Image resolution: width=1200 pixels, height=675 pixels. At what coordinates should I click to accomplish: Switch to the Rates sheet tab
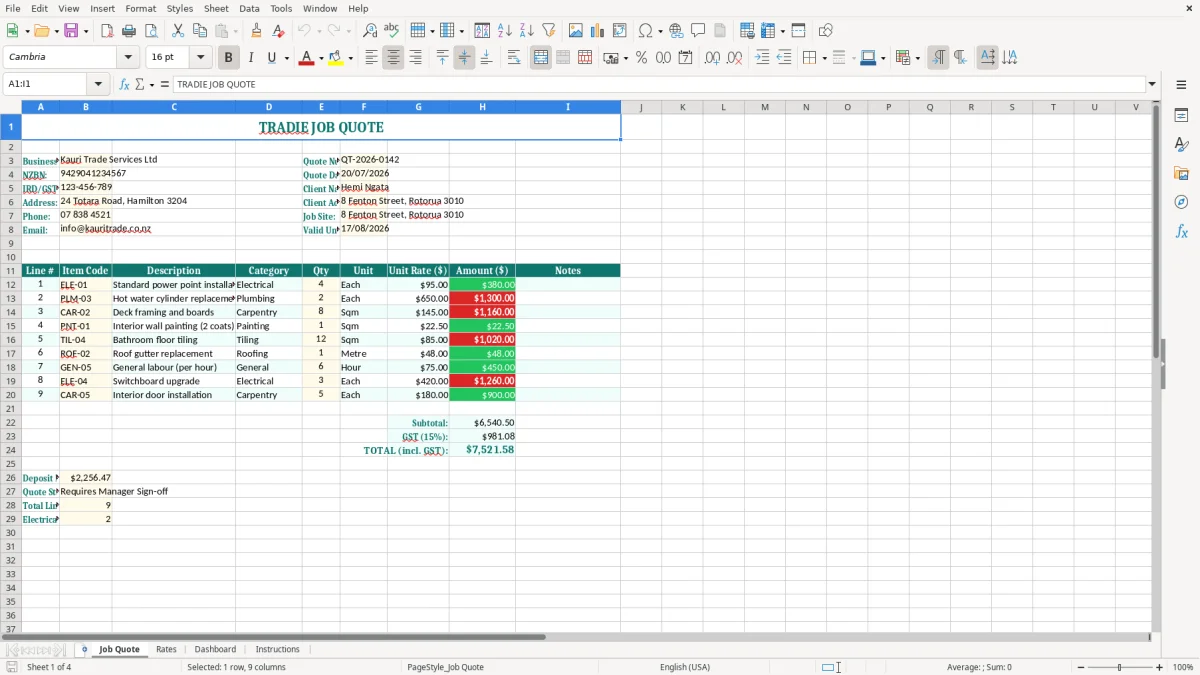(x=166, y=649)
